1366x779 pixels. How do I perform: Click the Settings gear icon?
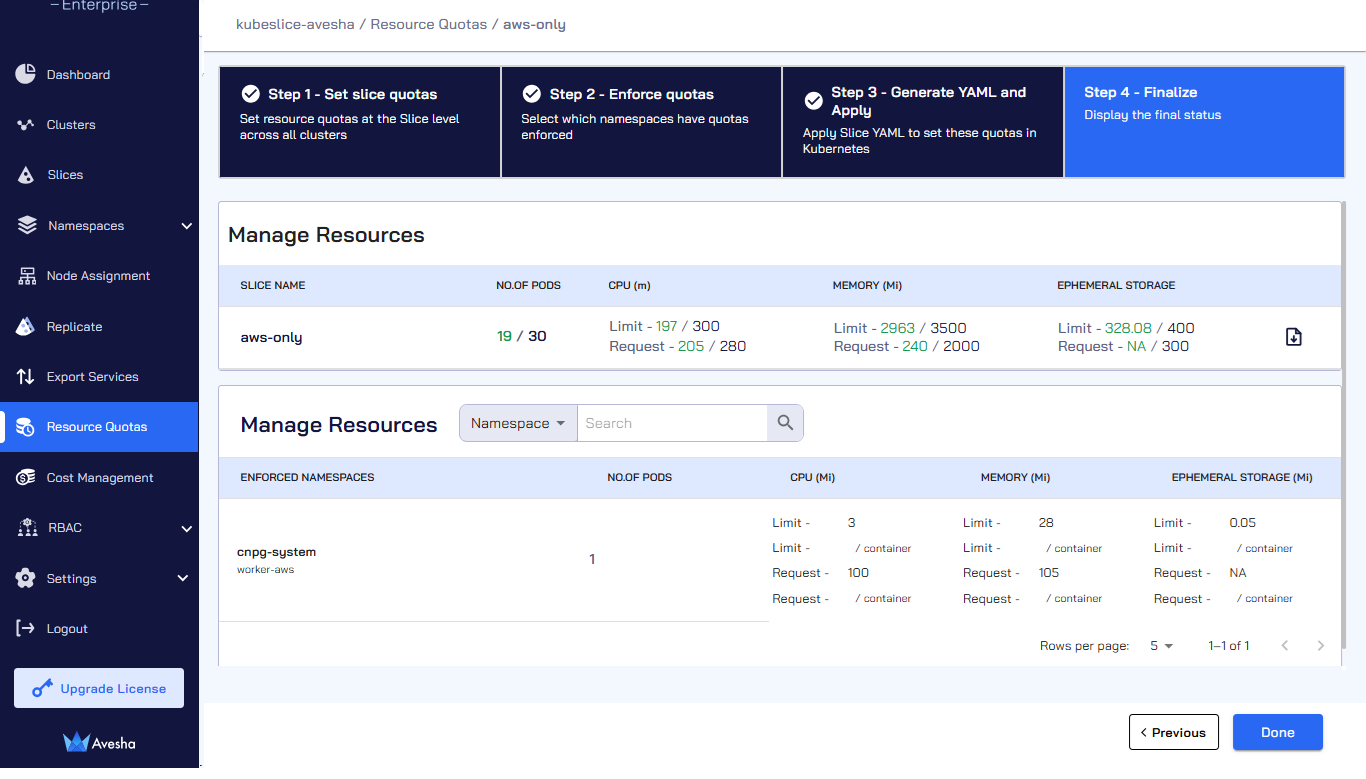(x=26, y=578)
